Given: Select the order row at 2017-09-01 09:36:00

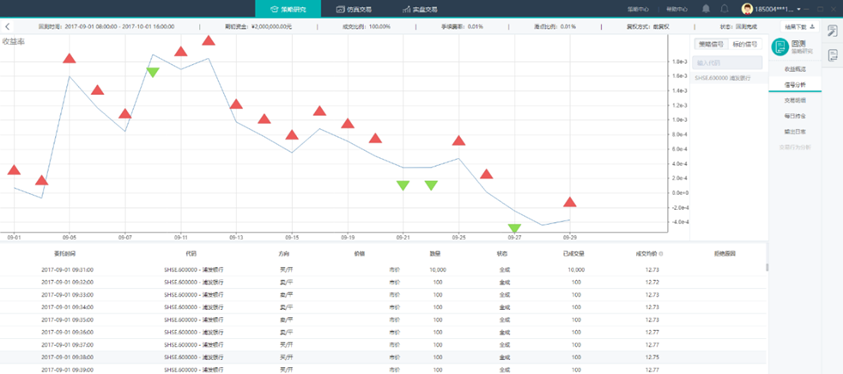Looking at the screenshot, I should (383, 332).
